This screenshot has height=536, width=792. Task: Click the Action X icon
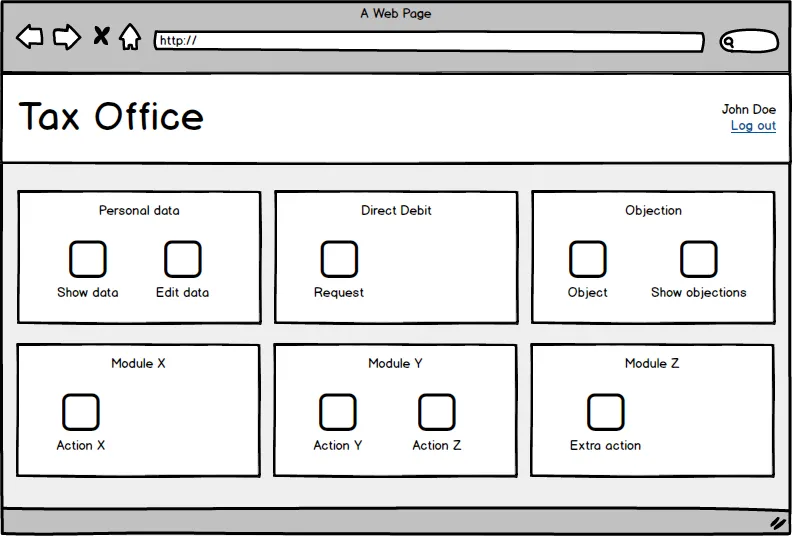point(81,412)
